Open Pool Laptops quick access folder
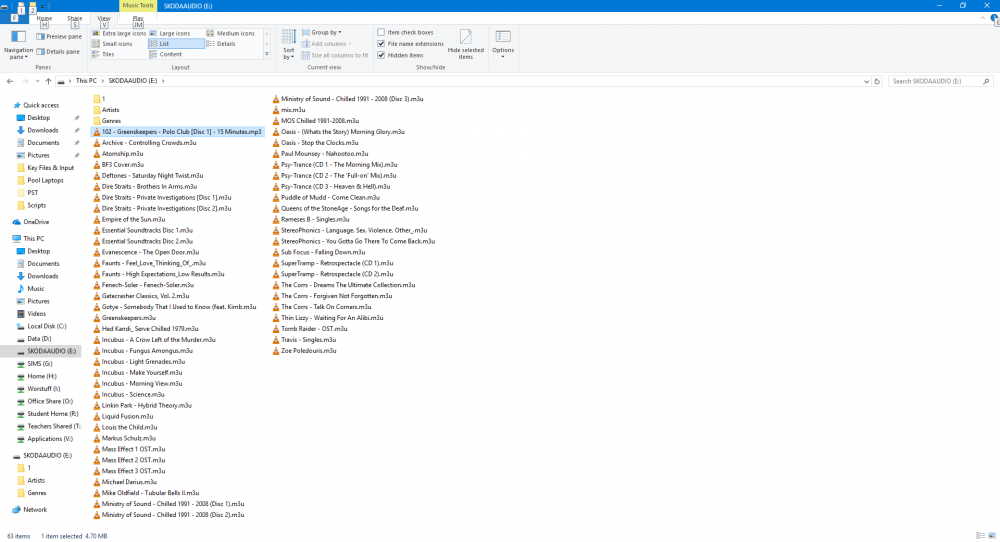Viewport: 1000px width, 542px height. tap(45, 180)
